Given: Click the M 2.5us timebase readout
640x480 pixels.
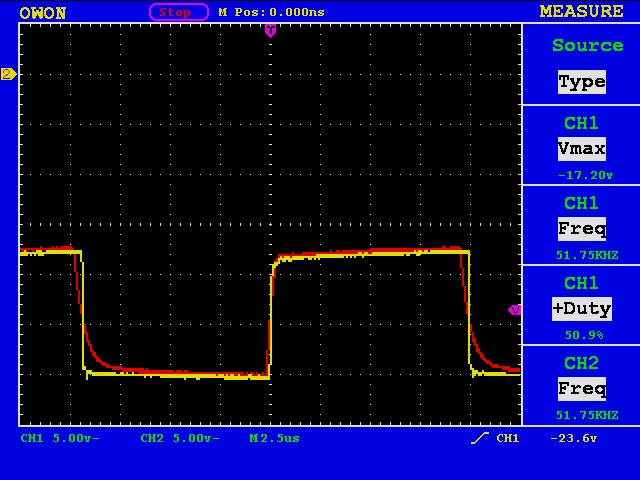Looking at the screenshot, I should coord(274,438).
